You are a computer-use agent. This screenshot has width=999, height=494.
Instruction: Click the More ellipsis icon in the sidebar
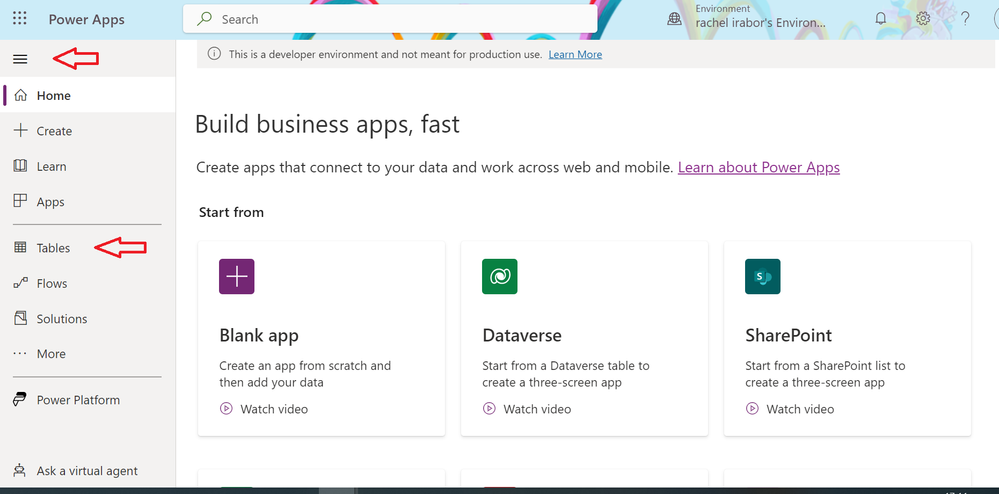tap(20, 354)
